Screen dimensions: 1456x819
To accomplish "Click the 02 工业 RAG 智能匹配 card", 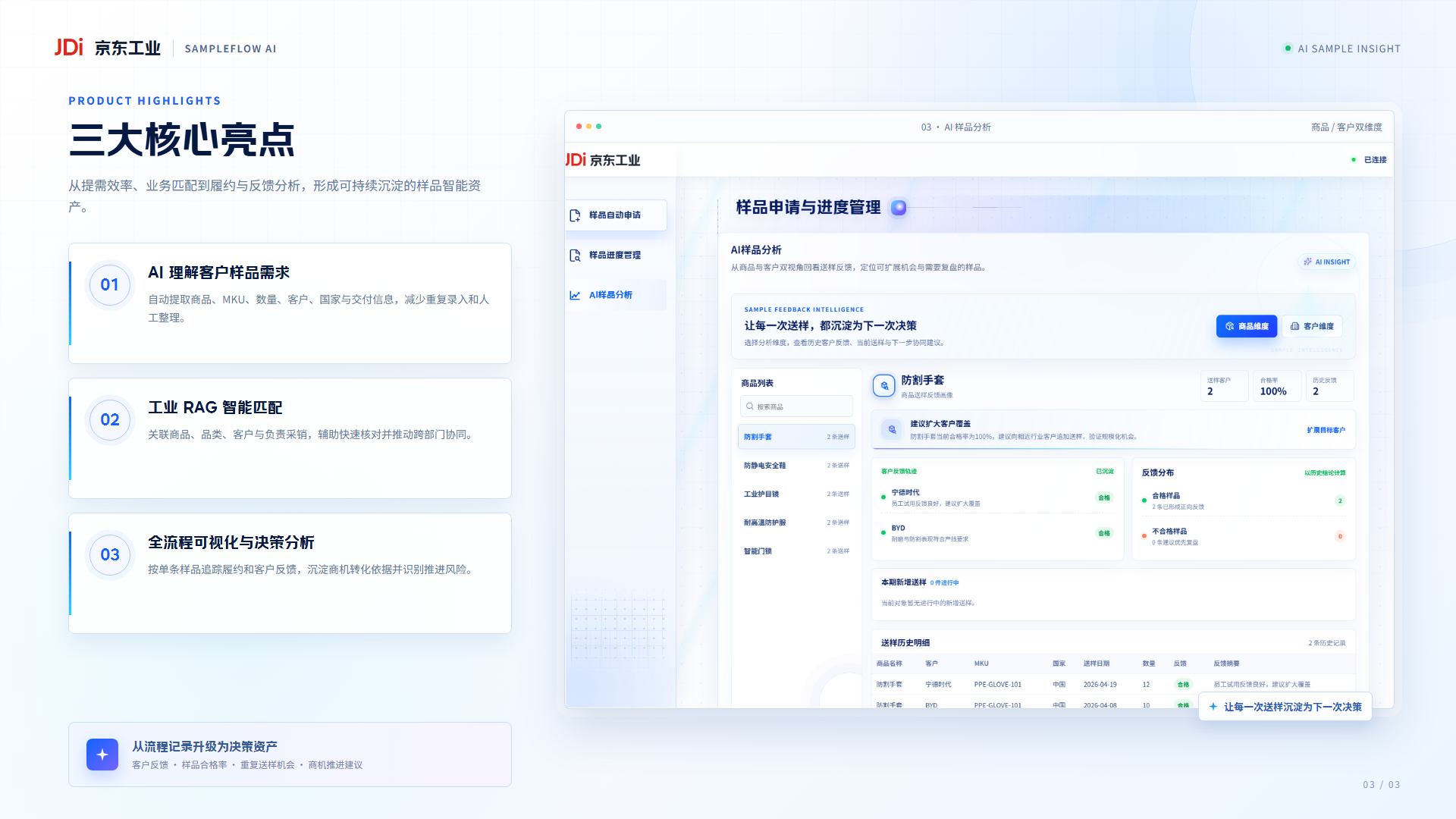I will tap(290, 438).
